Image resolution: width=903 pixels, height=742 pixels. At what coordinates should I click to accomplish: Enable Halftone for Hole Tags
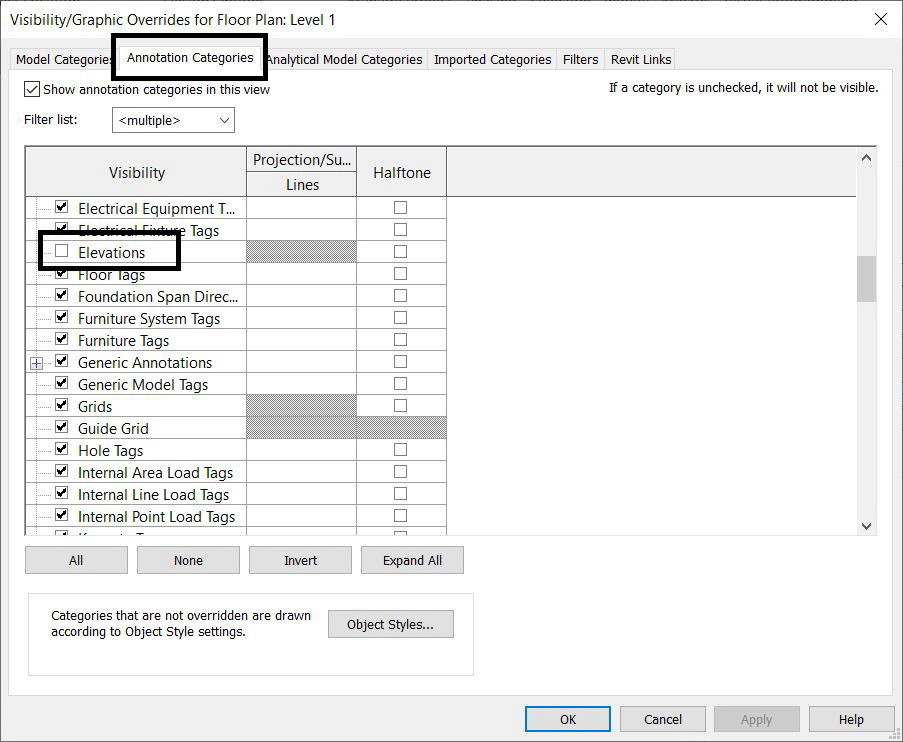click(400, 449)
